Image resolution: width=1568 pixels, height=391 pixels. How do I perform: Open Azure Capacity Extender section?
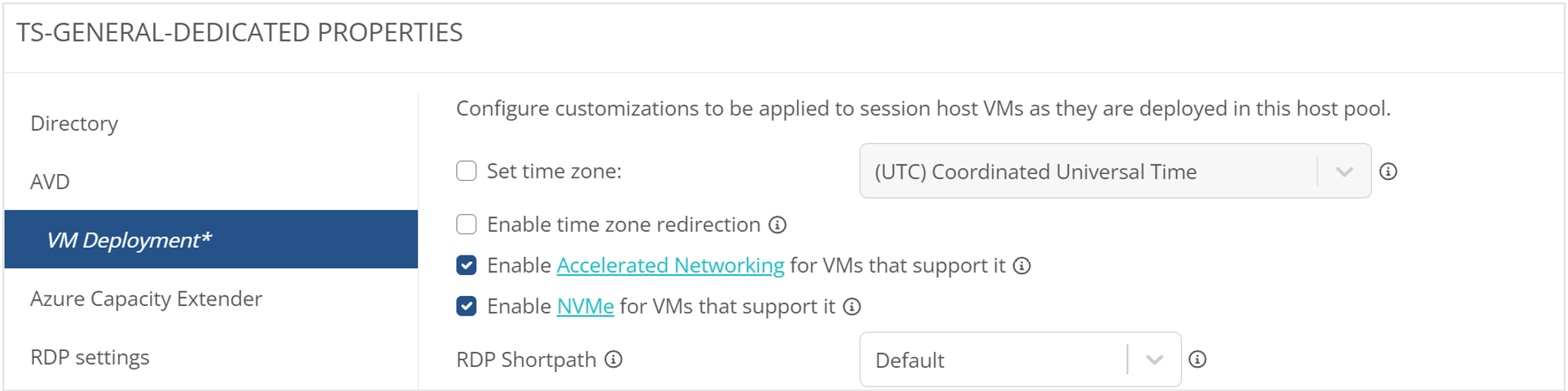pyautogui.click(x=146, y=298)
